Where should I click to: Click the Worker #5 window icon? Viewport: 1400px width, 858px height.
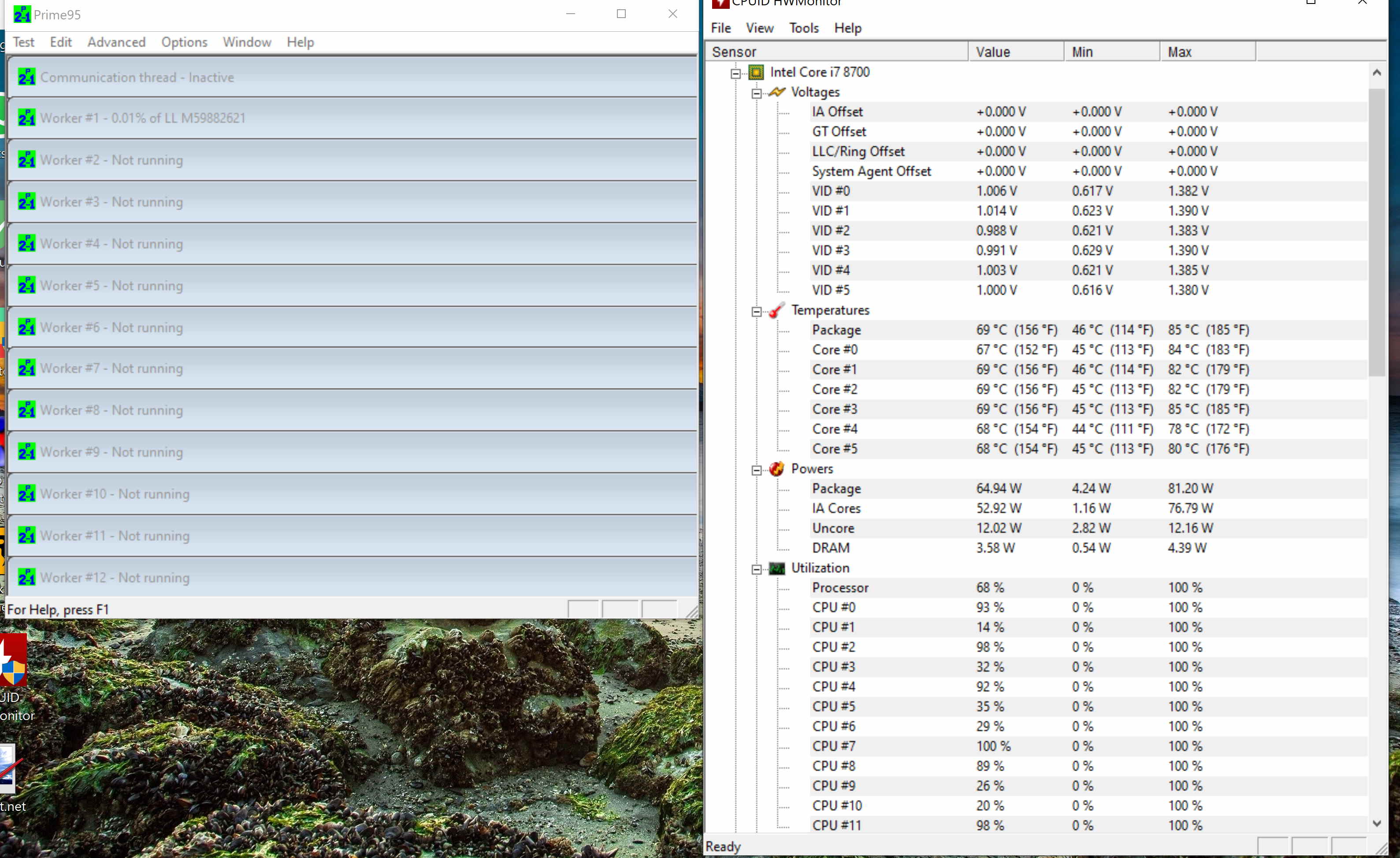click(x=27, y=285)
